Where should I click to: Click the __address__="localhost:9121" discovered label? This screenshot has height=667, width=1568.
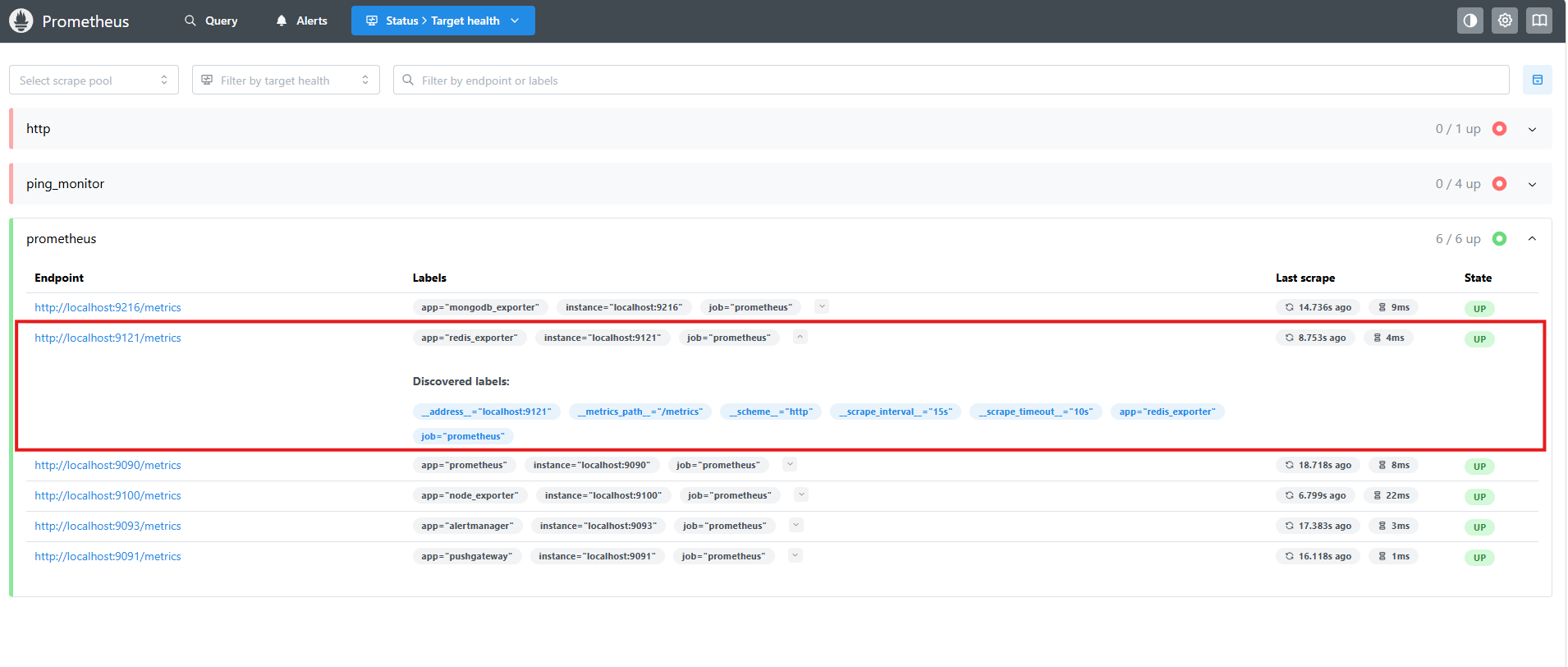pos(487,412)
